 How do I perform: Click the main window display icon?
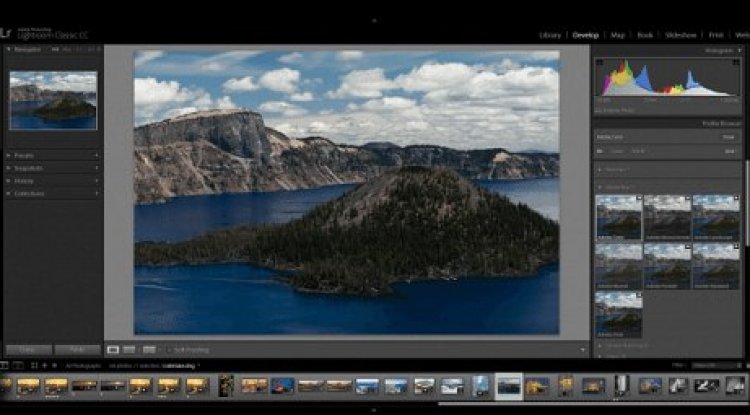pyautogui.click(x=3, y=365)
